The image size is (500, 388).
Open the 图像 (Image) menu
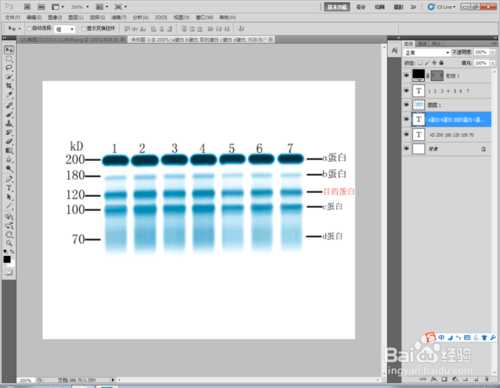click(x=55, y=17)
